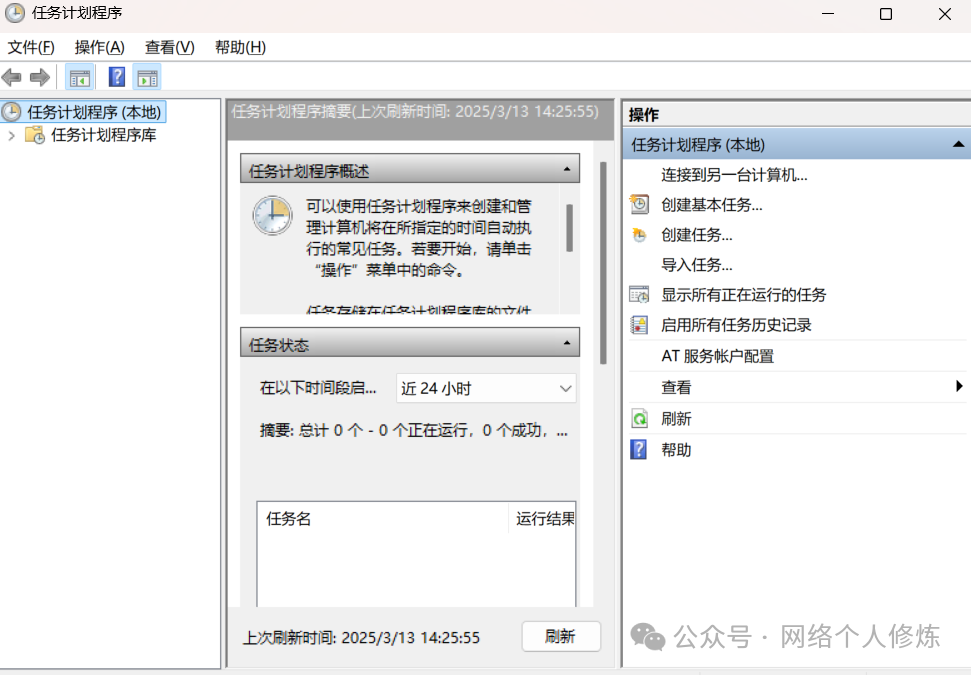Click the forward arrow toolbar icon

coord(40,77)
